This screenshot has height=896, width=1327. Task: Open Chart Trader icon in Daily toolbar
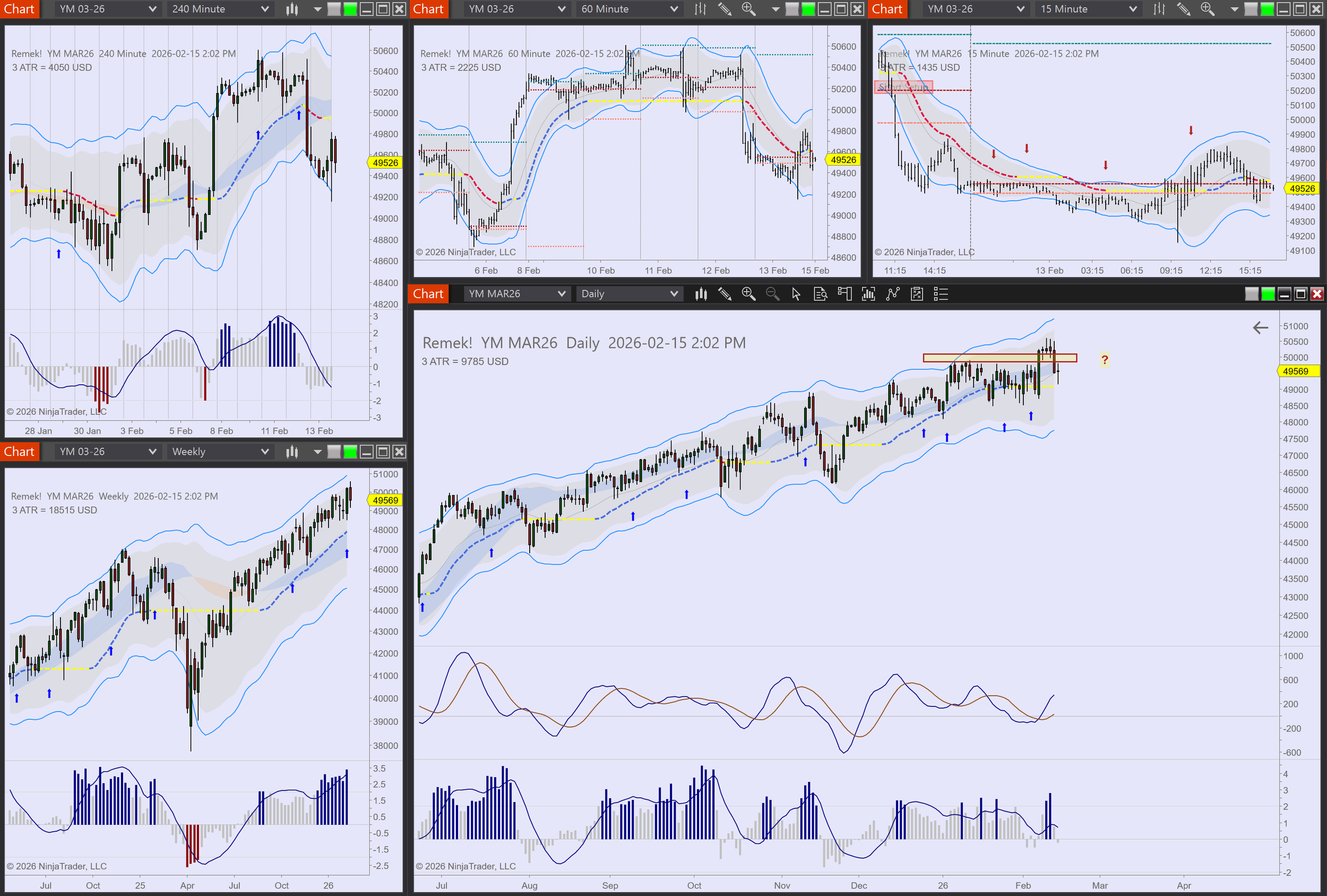(x=844, y=294)
